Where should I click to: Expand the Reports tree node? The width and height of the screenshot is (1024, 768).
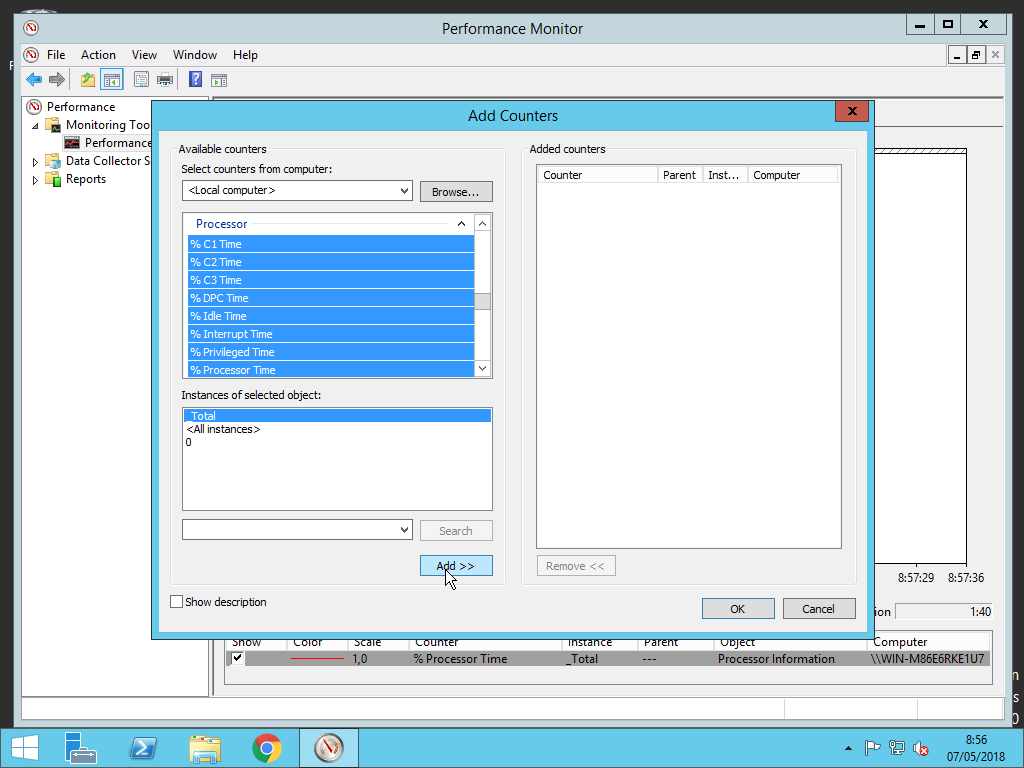point(35,180)
